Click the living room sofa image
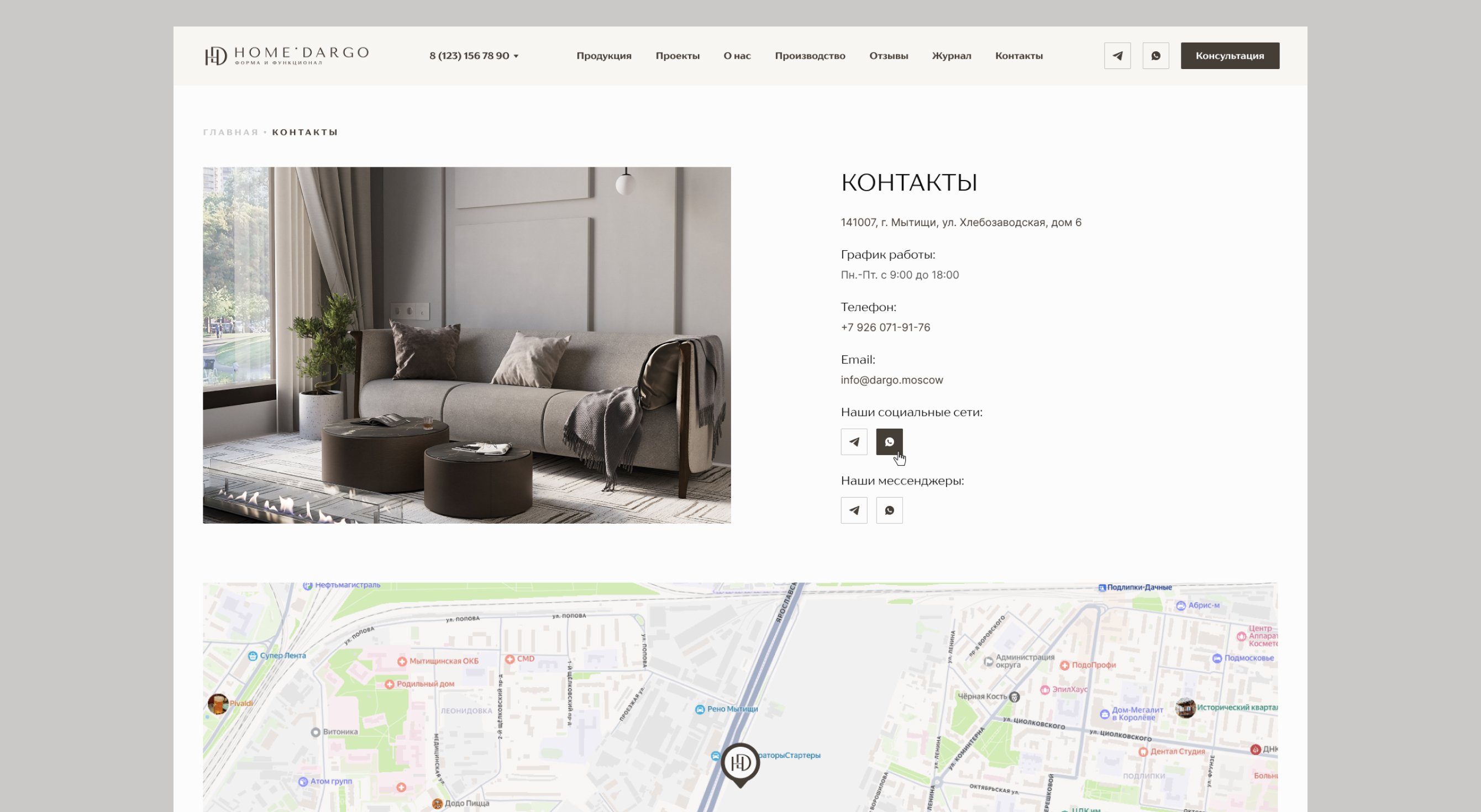The width and height of the screenshot is (1481, 812). coord(466,345)
